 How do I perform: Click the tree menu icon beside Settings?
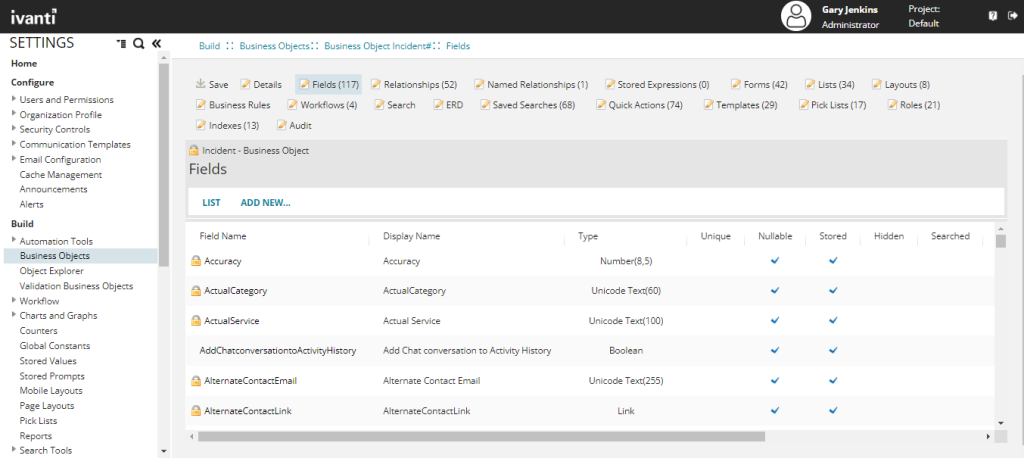pos(121,44)
